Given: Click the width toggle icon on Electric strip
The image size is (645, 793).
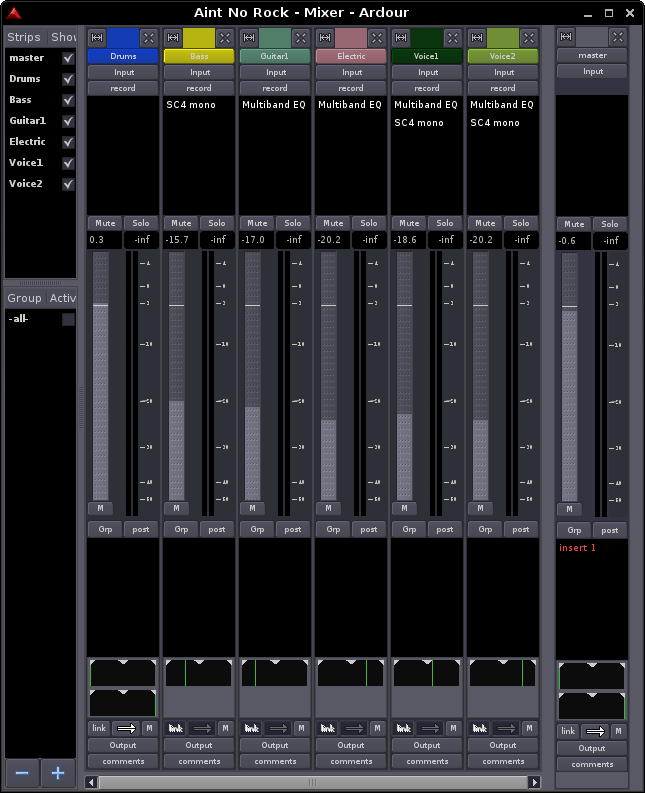Looking at the screenshot, I should 325,37.
